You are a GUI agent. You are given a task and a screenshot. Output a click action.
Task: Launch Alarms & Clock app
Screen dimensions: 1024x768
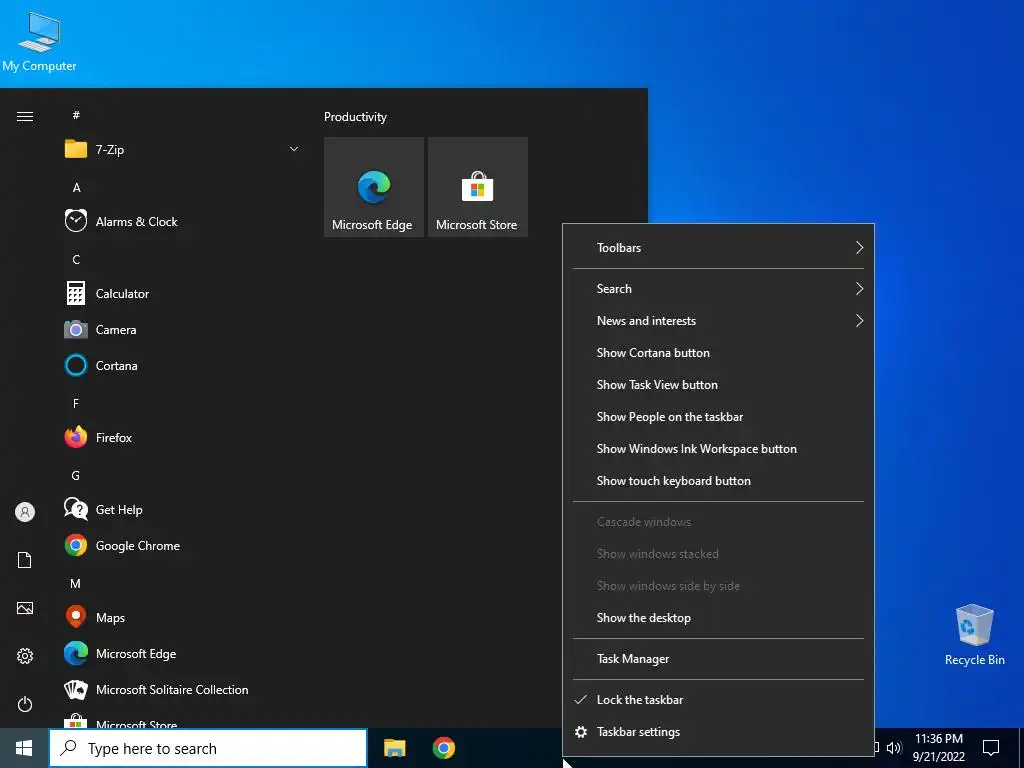(x=182, y=221)
